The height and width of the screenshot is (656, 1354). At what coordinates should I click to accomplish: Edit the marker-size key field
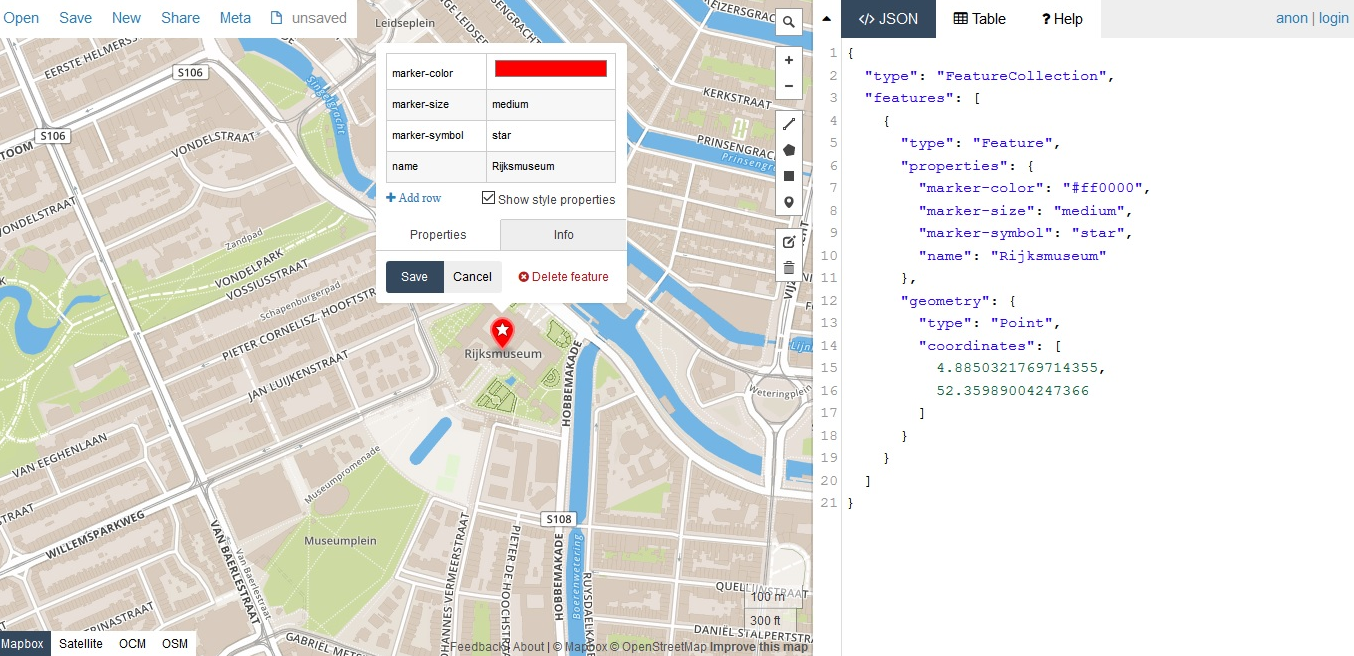436,104
